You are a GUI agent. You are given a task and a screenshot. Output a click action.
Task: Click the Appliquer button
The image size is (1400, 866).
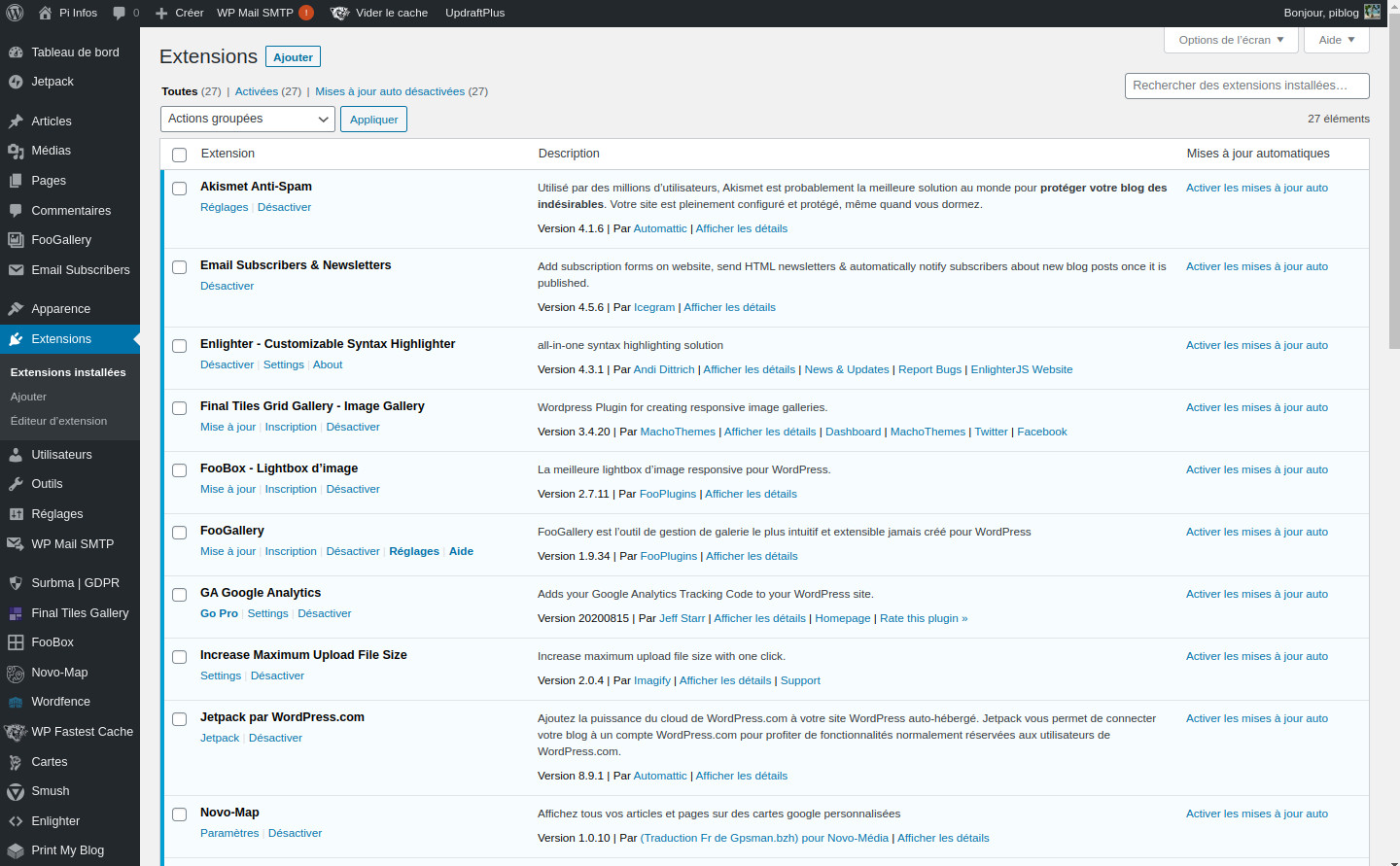pyautogui.click(x=373, y=119)
